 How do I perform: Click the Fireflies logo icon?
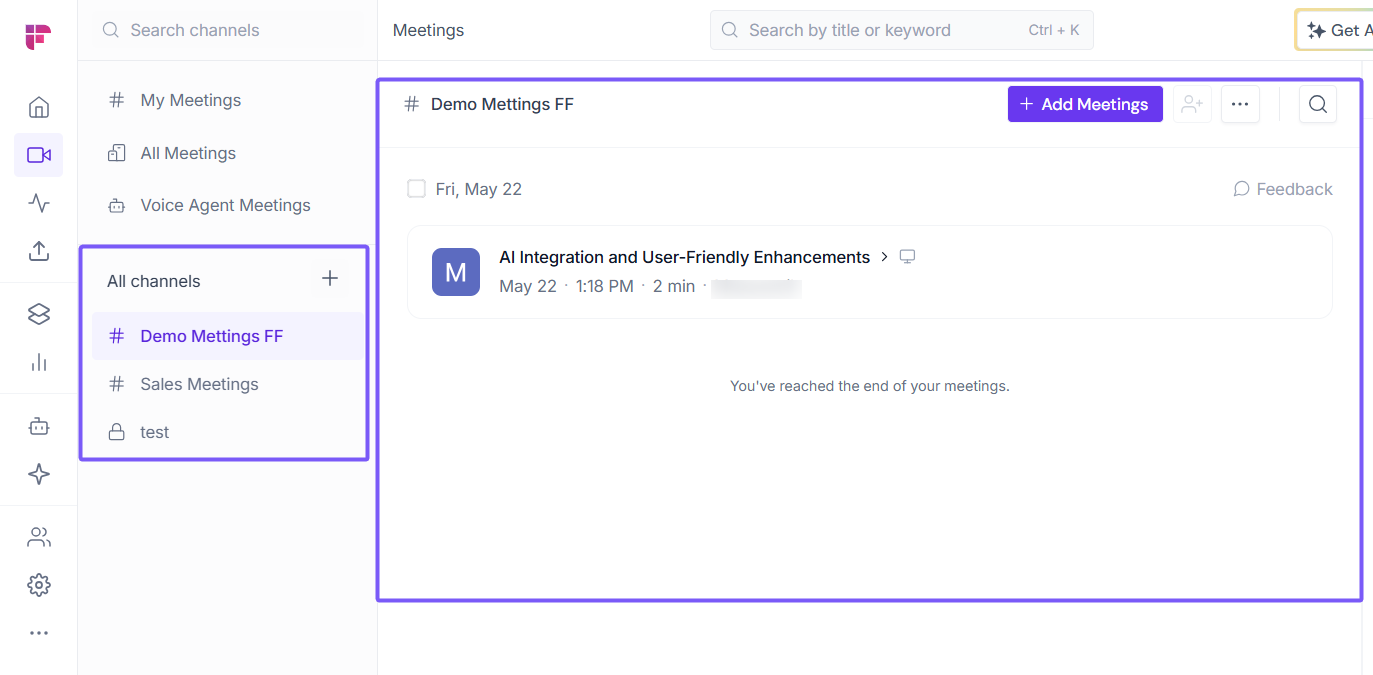[38, 37]
